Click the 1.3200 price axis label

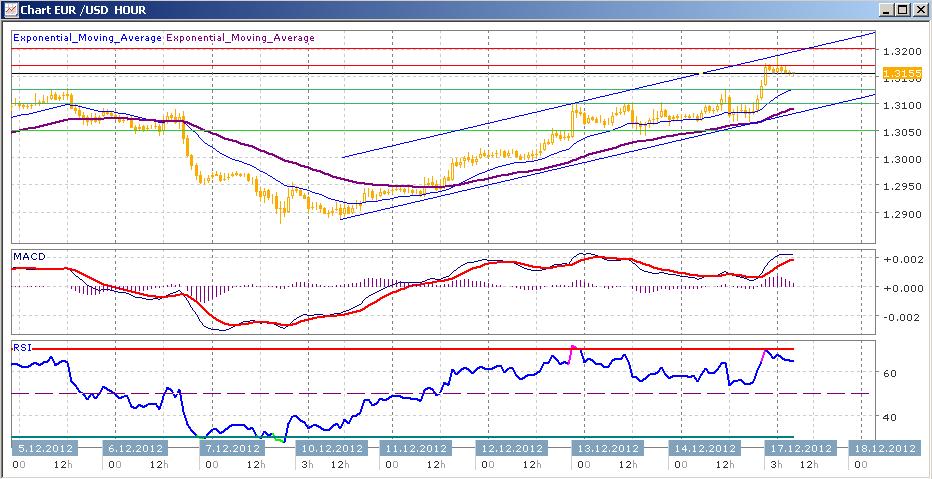click(x=902, y=50)
